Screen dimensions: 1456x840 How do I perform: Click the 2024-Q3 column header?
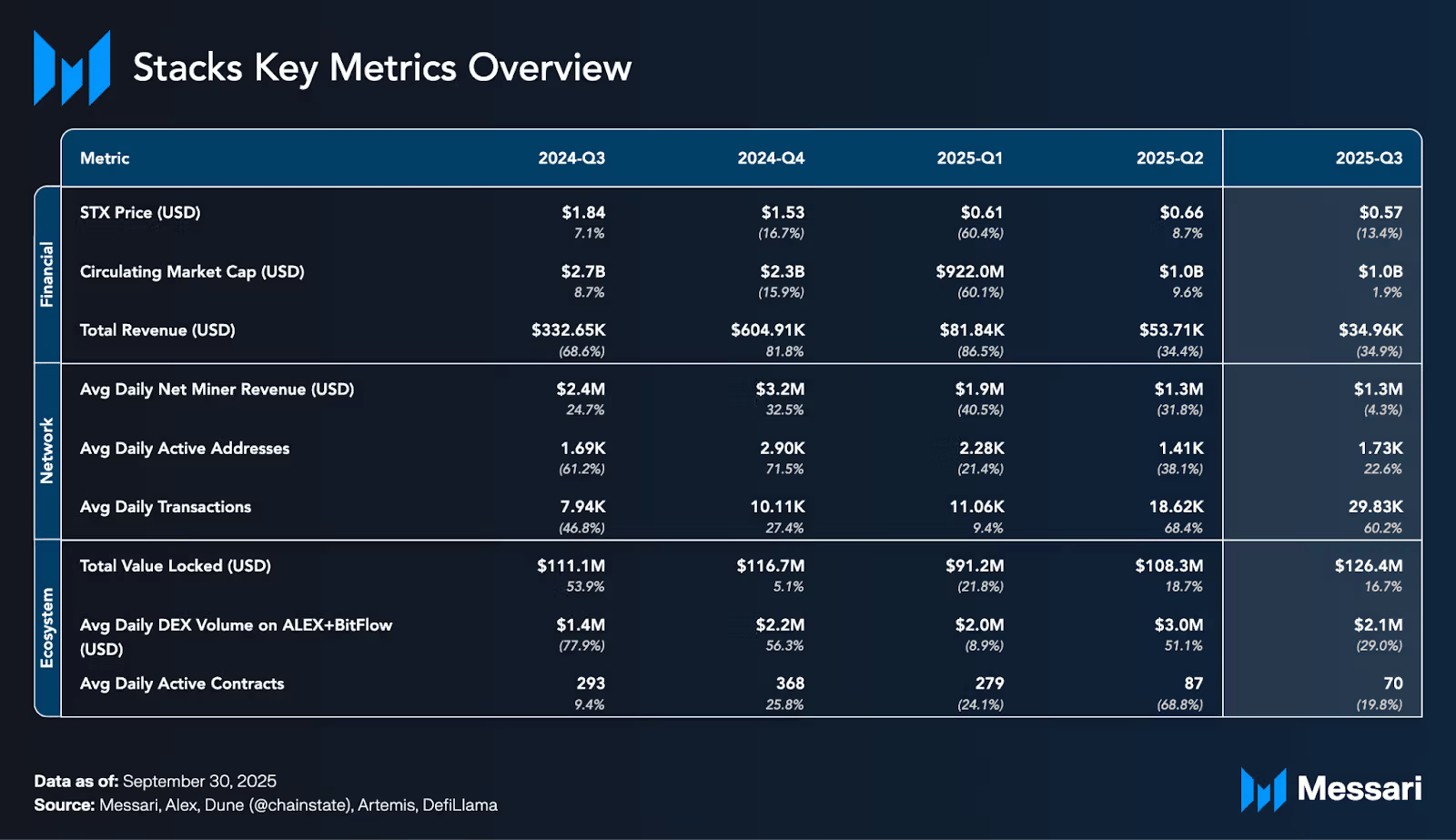571,158
